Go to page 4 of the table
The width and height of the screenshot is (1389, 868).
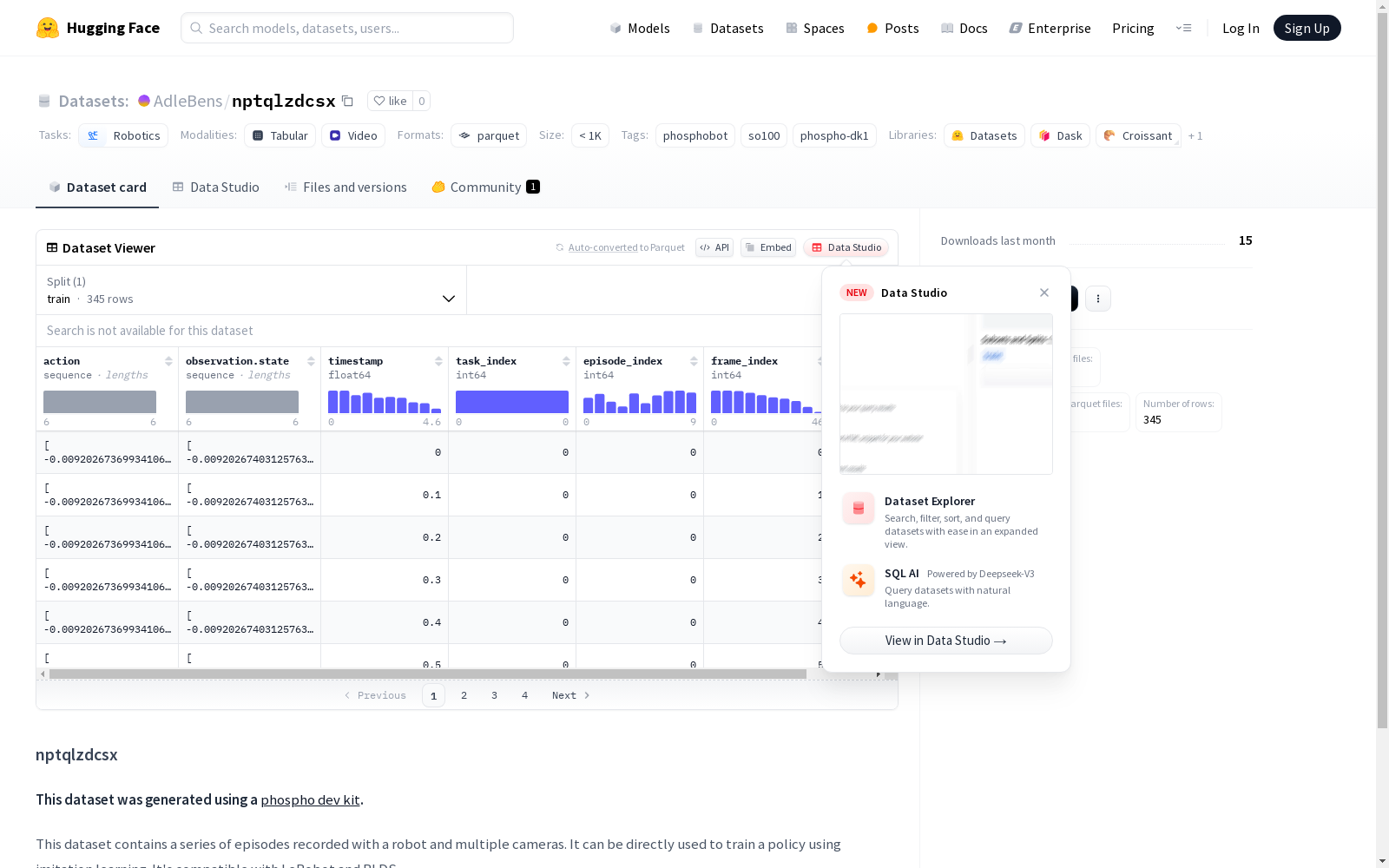(525, 695)
